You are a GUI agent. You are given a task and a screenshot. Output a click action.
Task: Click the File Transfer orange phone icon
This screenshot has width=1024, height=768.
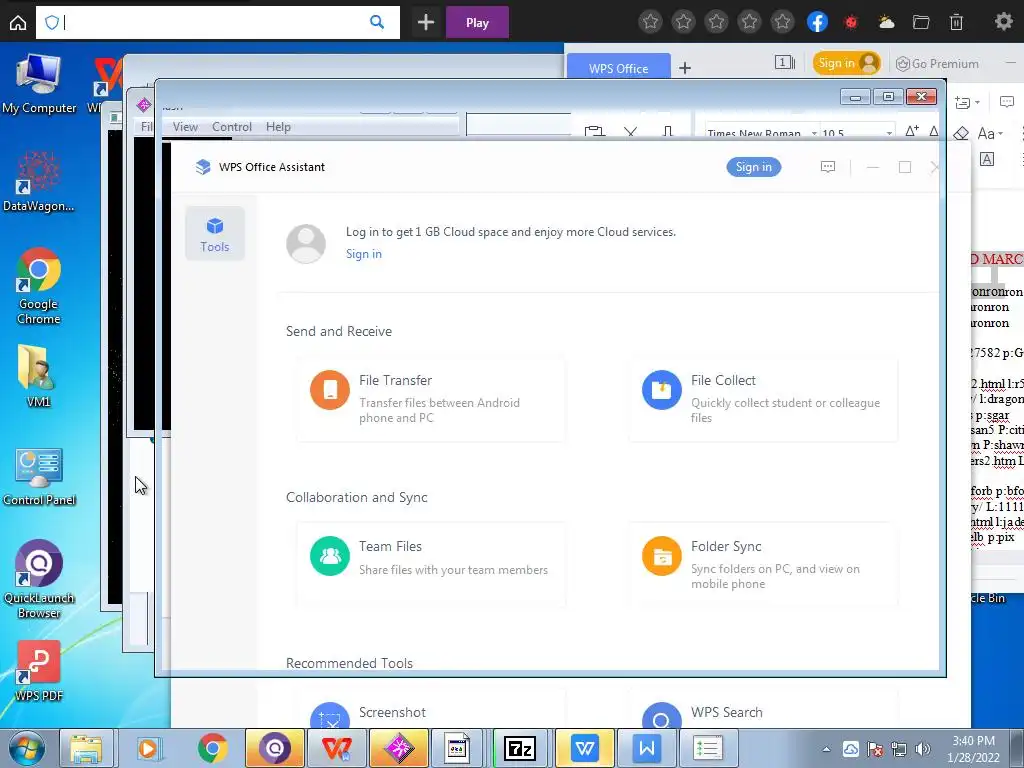[x=330, y=390]
